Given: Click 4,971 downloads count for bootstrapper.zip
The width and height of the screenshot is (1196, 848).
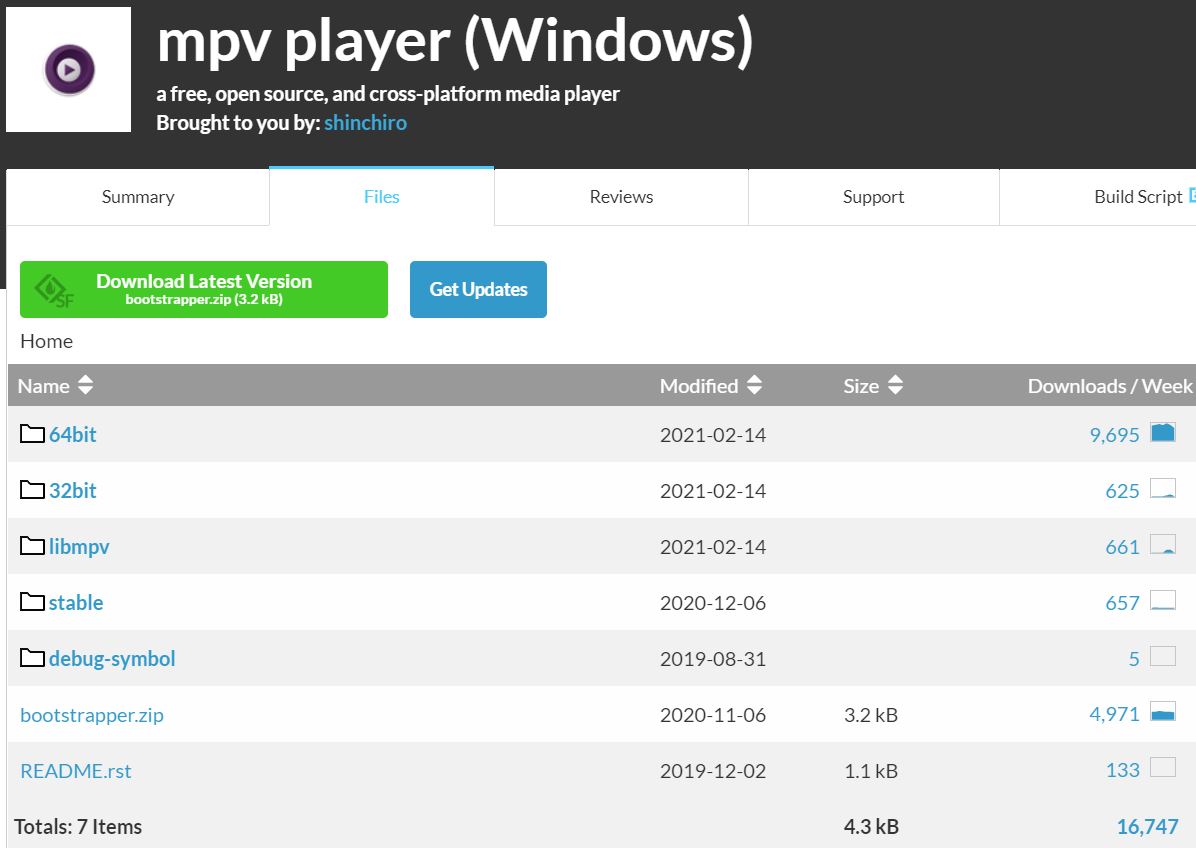Looking at the screenshot, I should point(1114,715).
